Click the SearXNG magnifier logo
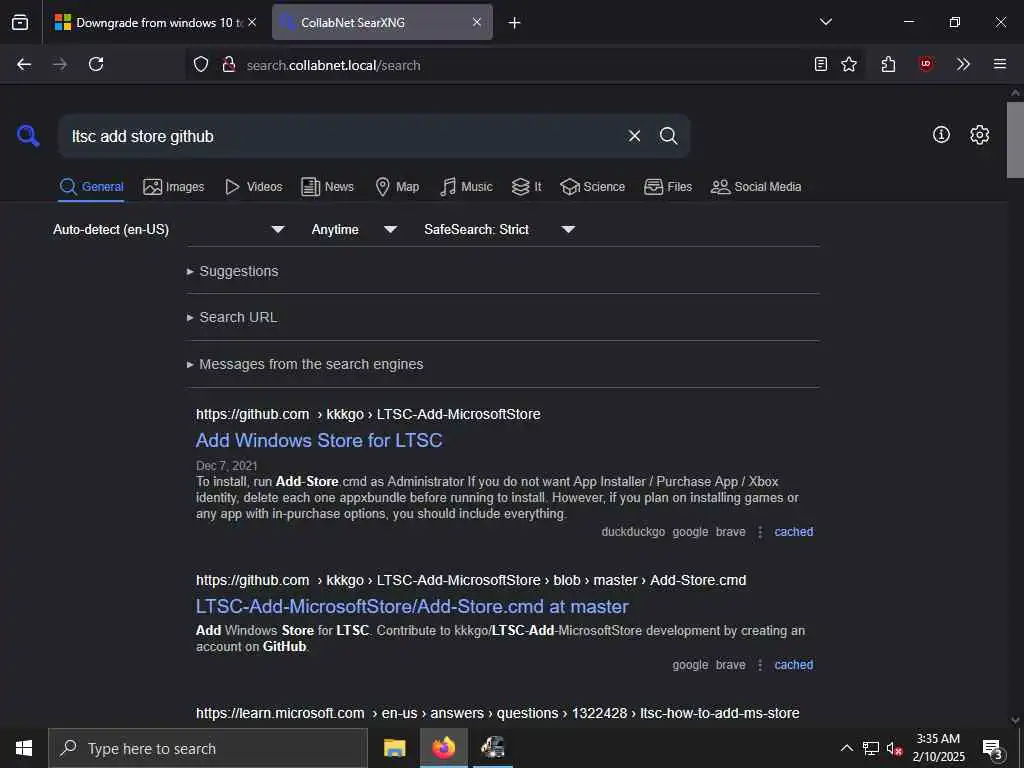The height and width of the screenshot is (768, 1024). [x=28, y=136]
